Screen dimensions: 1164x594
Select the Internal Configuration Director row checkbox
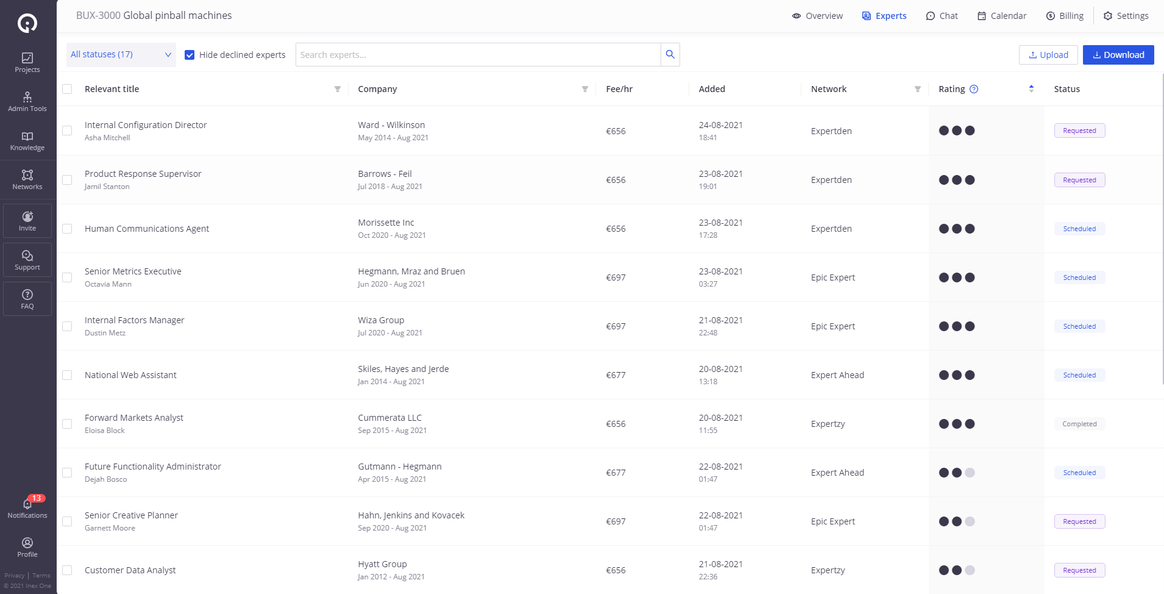[x=67, y=130]
